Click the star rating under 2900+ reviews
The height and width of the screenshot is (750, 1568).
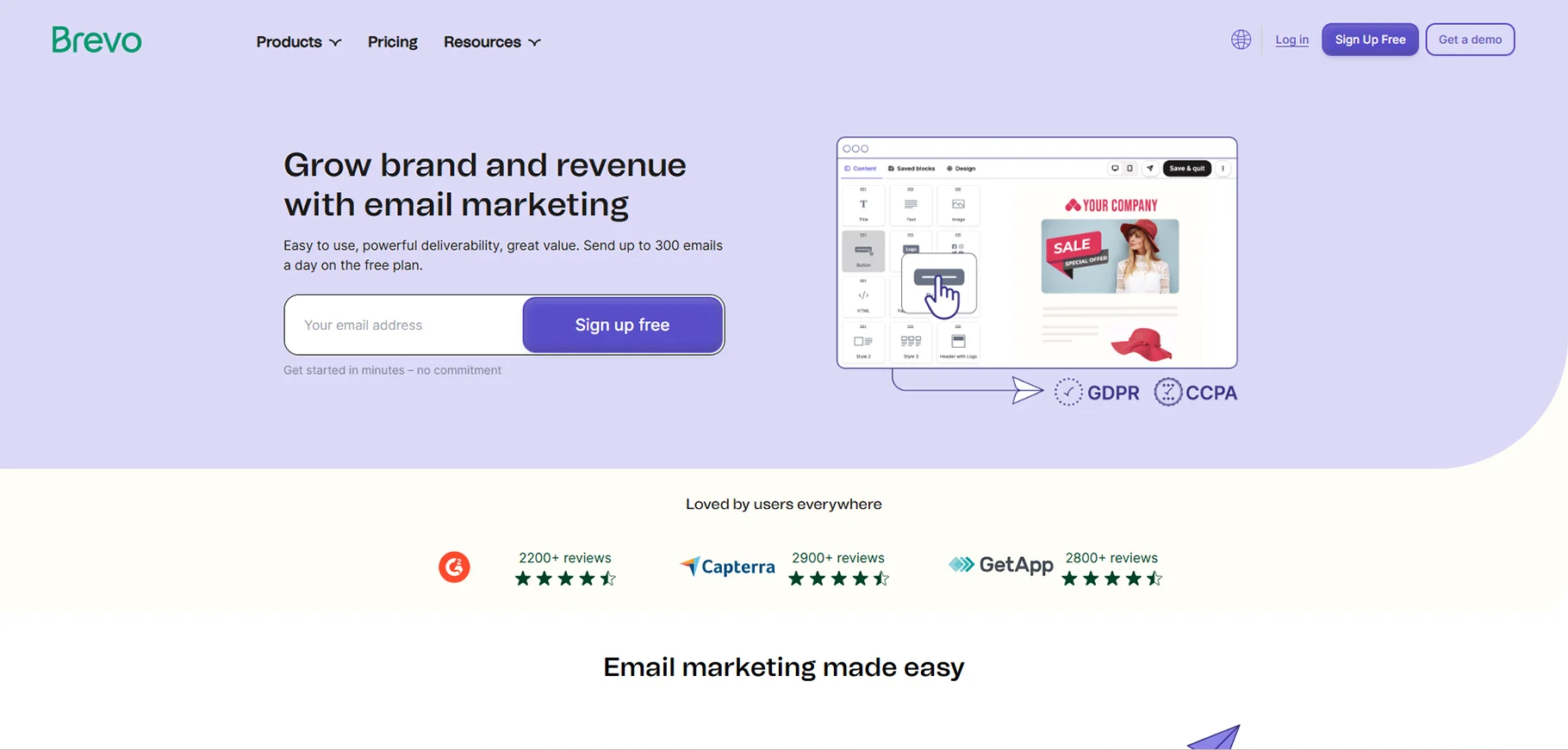pyautogui.click(x=838, y=579)
